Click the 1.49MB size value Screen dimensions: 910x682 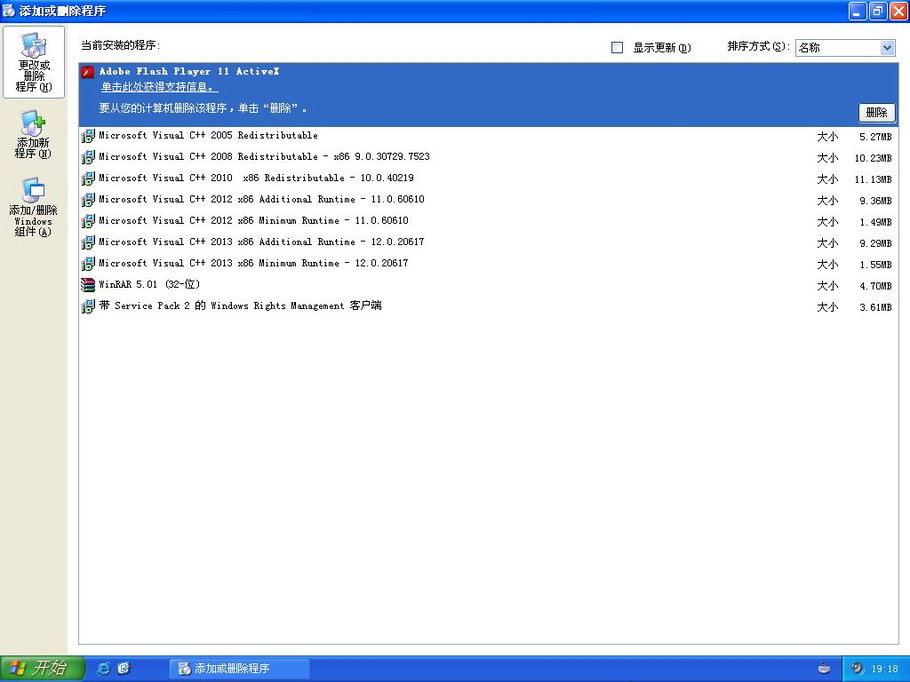point(875,222)
